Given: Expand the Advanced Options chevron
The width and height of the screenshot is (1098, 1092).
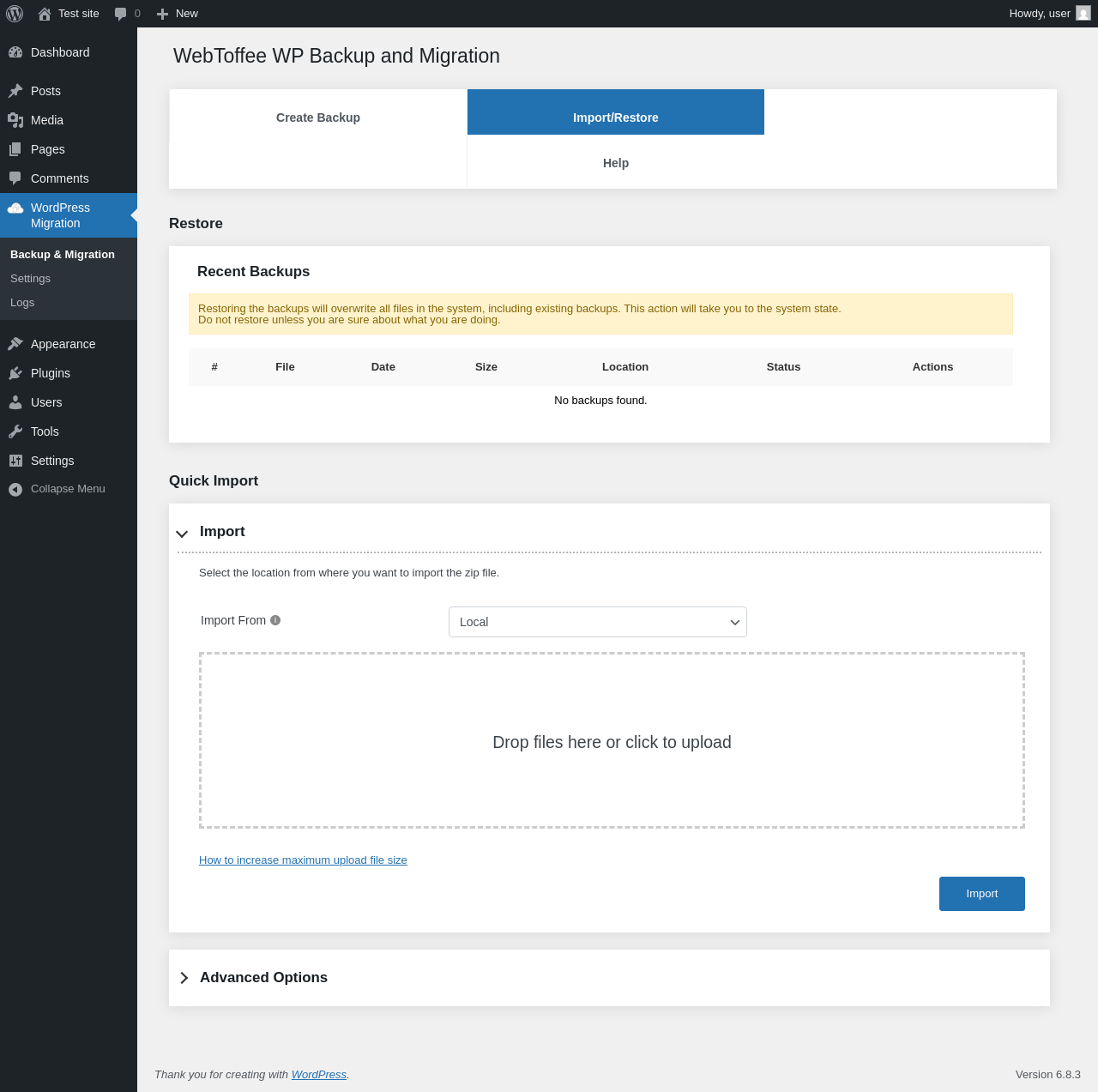Looking at the screenshot, I should pyautogui.click(x=184, y=978).
